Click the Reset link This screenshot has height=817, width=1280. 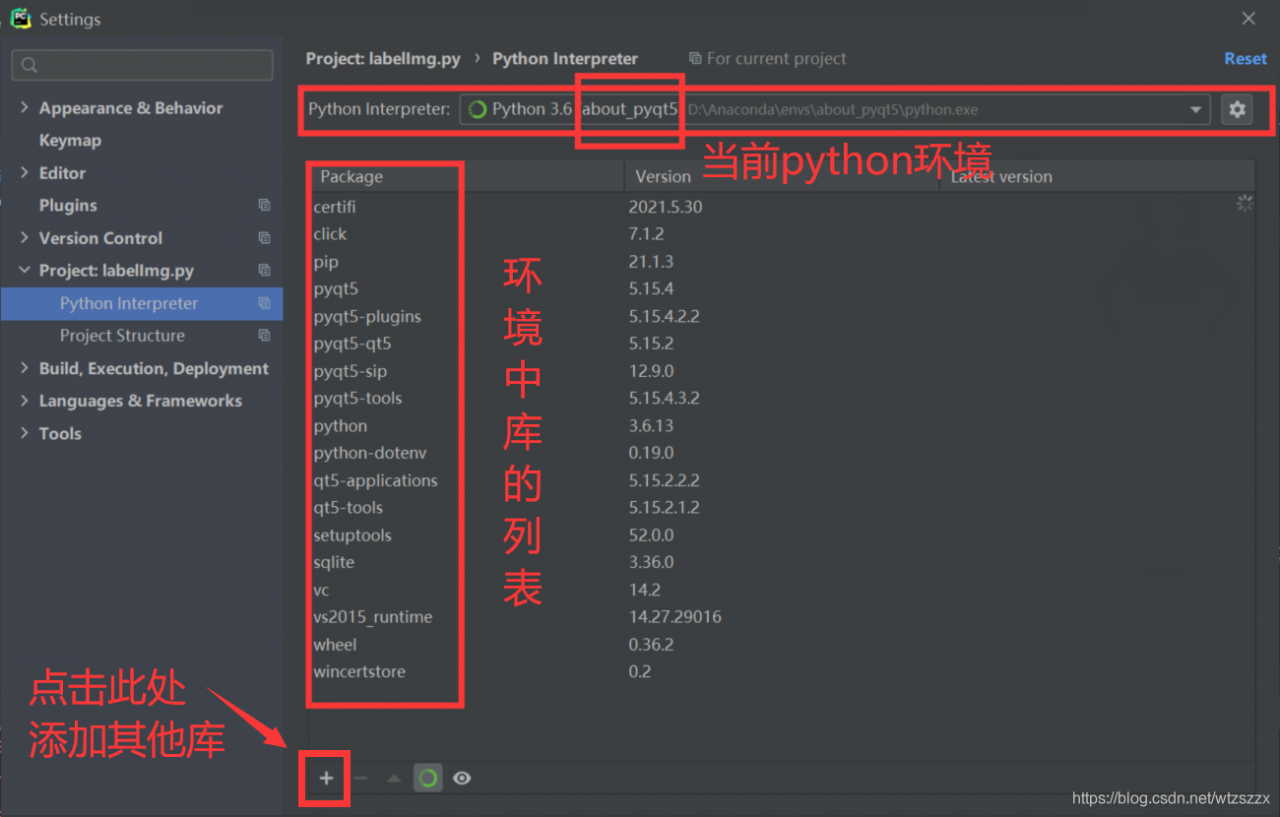[x=1245, y=58]
